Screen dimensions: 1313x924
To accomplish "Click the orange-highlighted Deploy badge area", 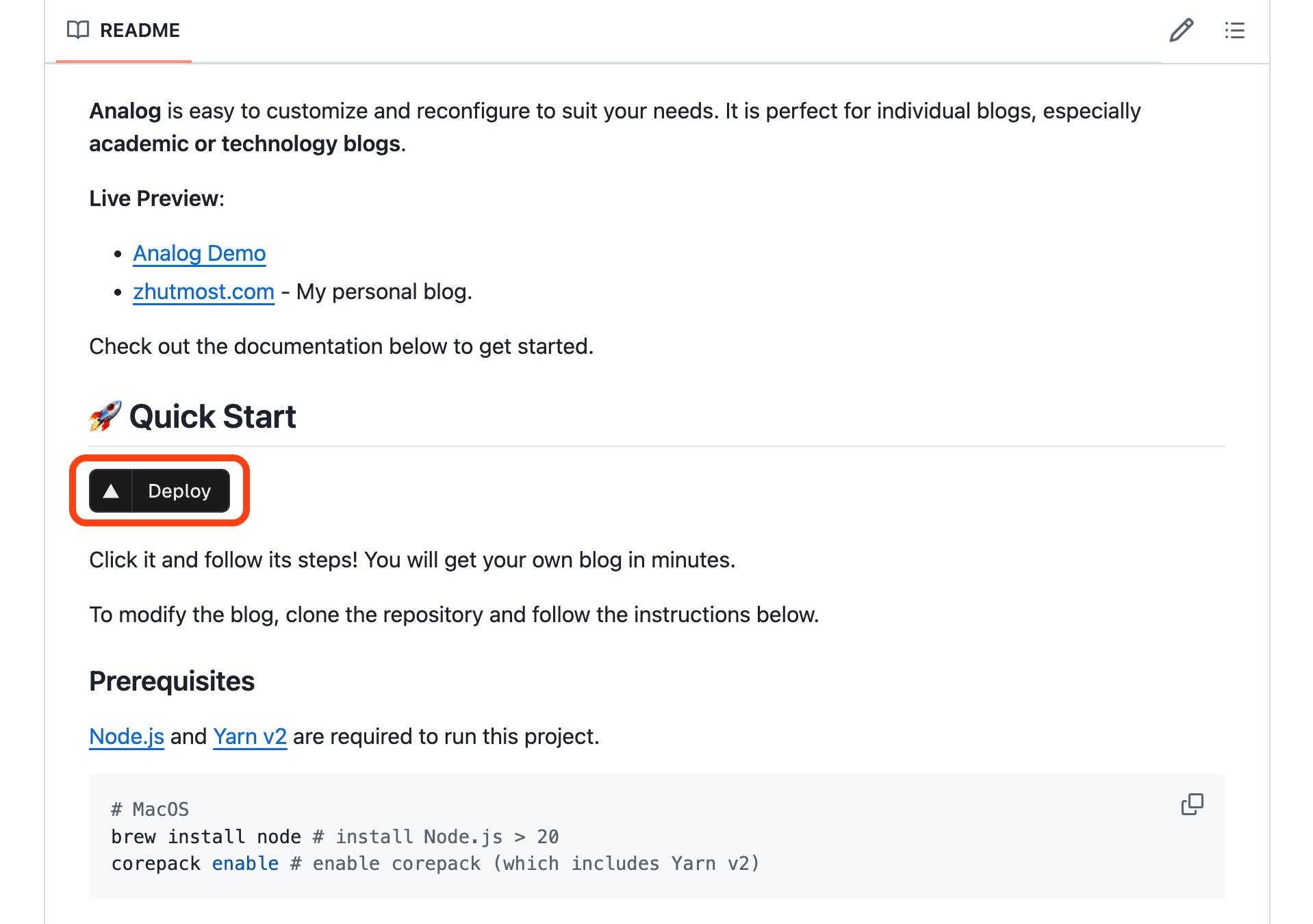I will 159,491.
